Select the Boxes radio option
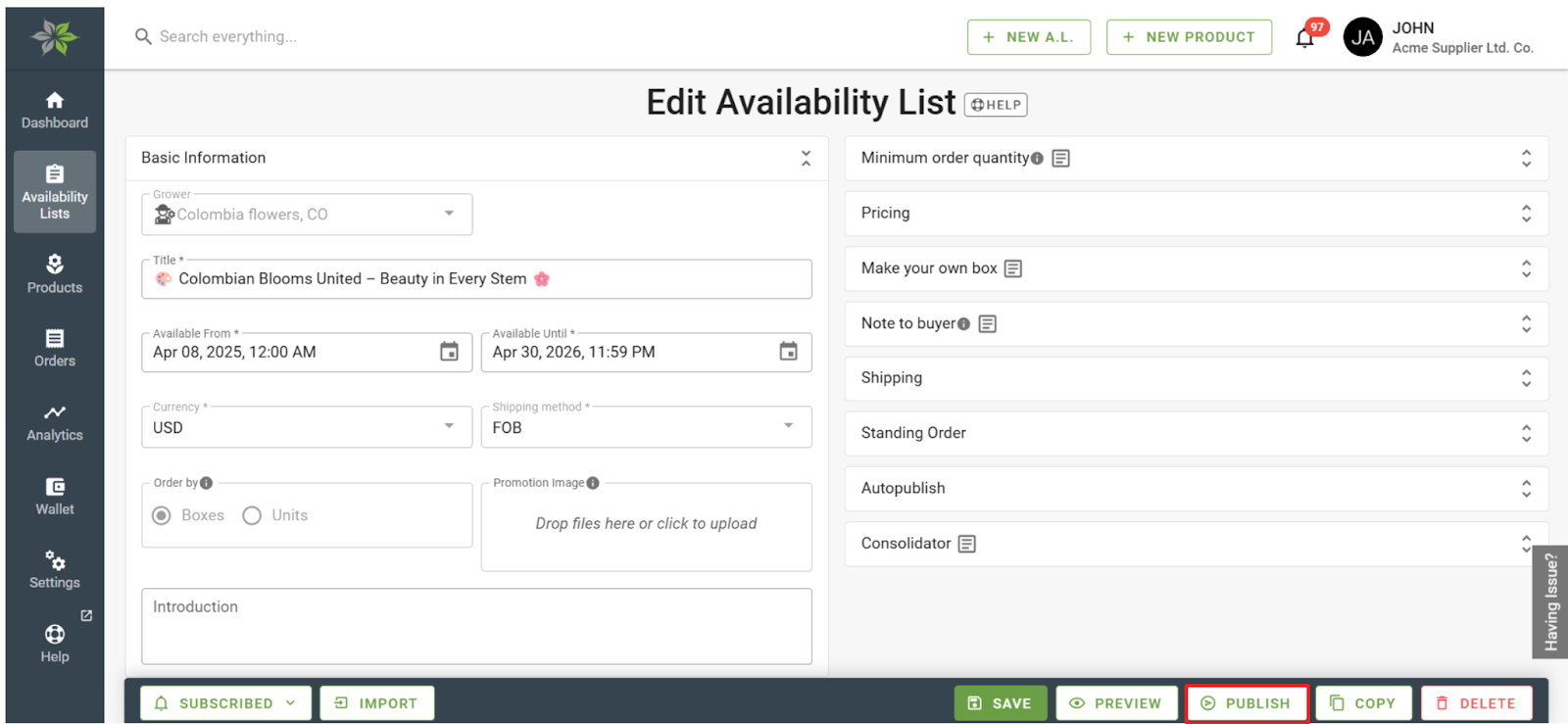 click(163, 515)
